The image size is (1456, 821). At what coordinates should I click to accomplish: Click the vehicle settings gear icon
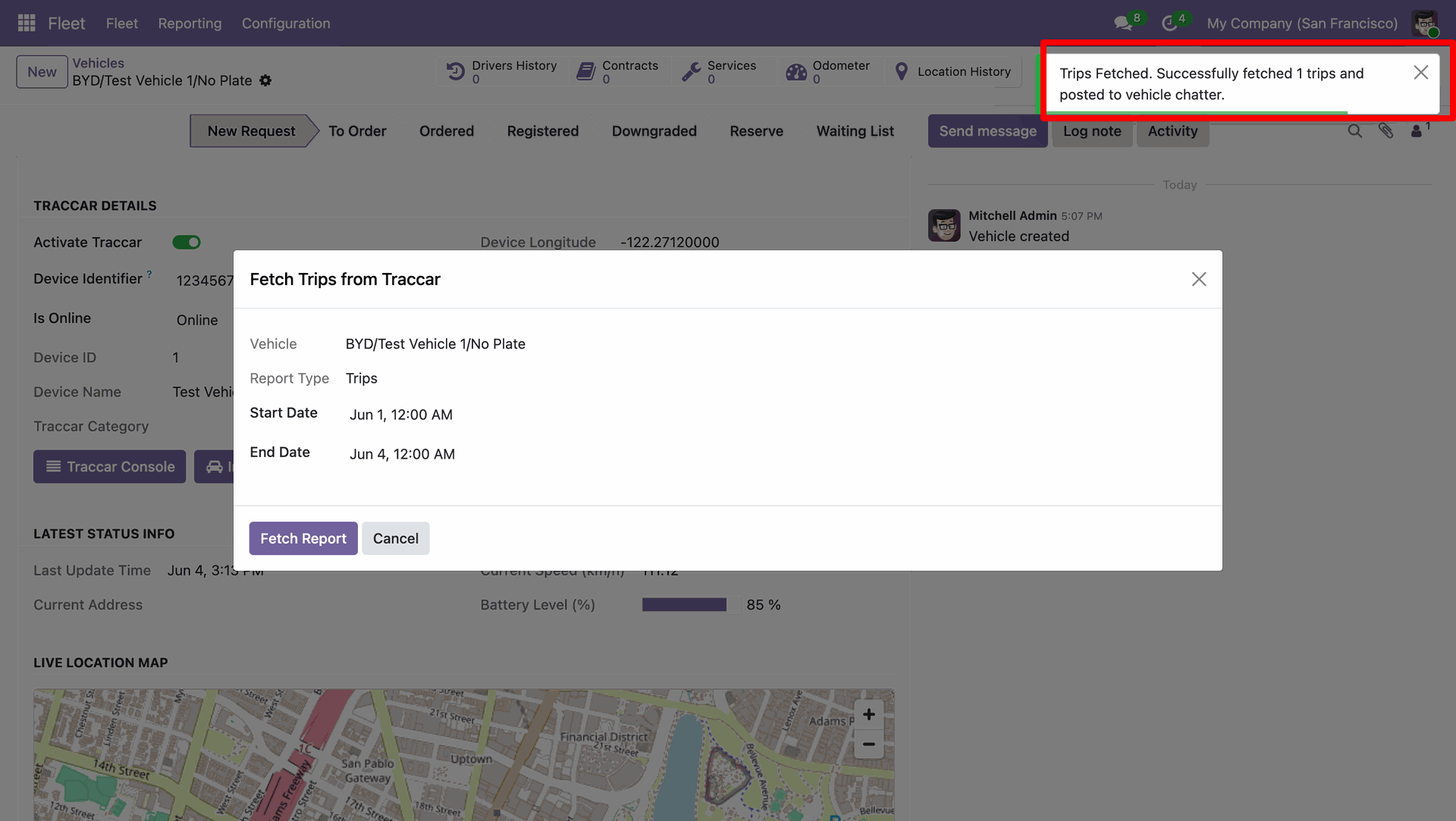click(265, 80)
